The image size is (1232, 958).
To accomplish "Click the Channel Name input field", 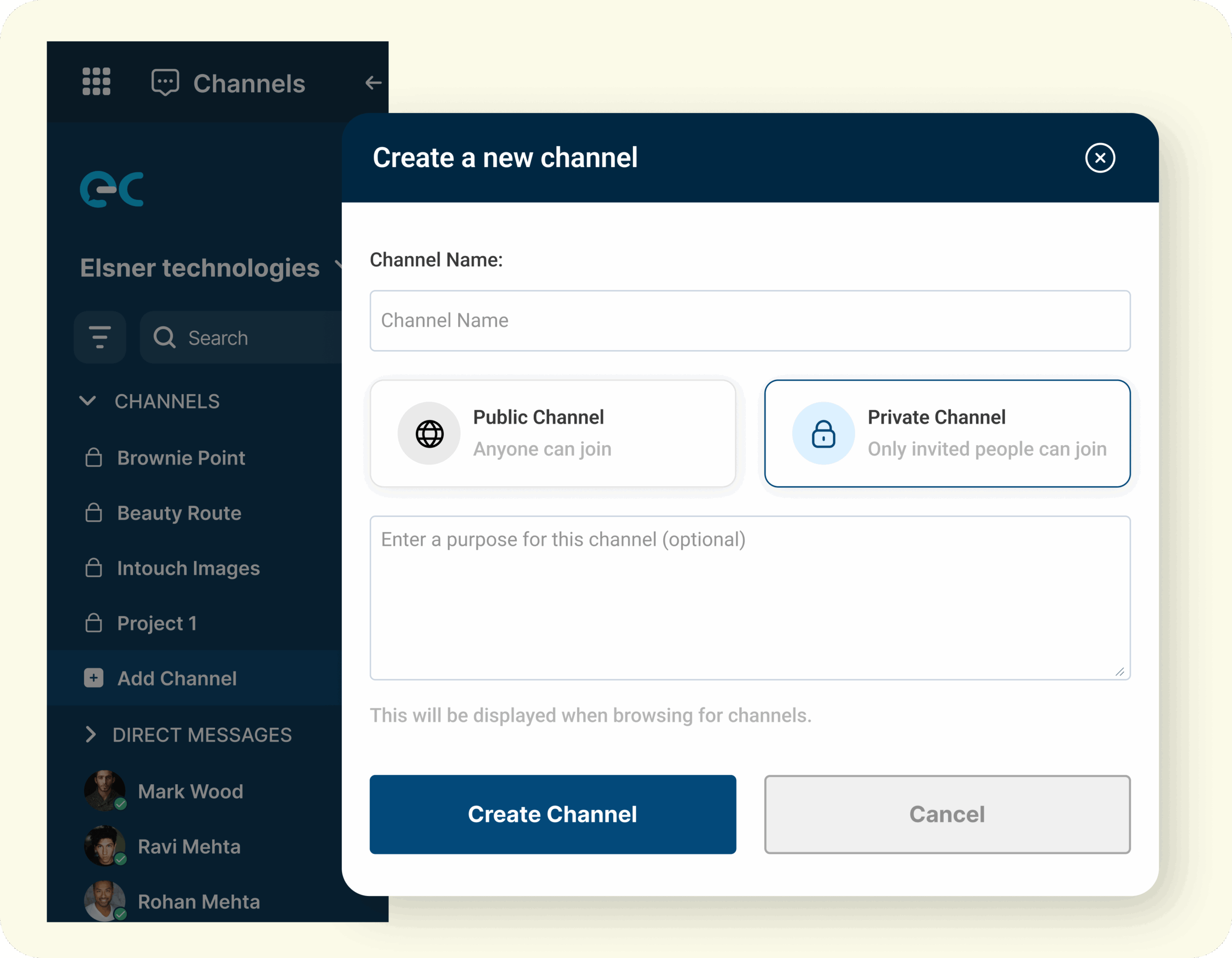I will click(x=750, y=321).
